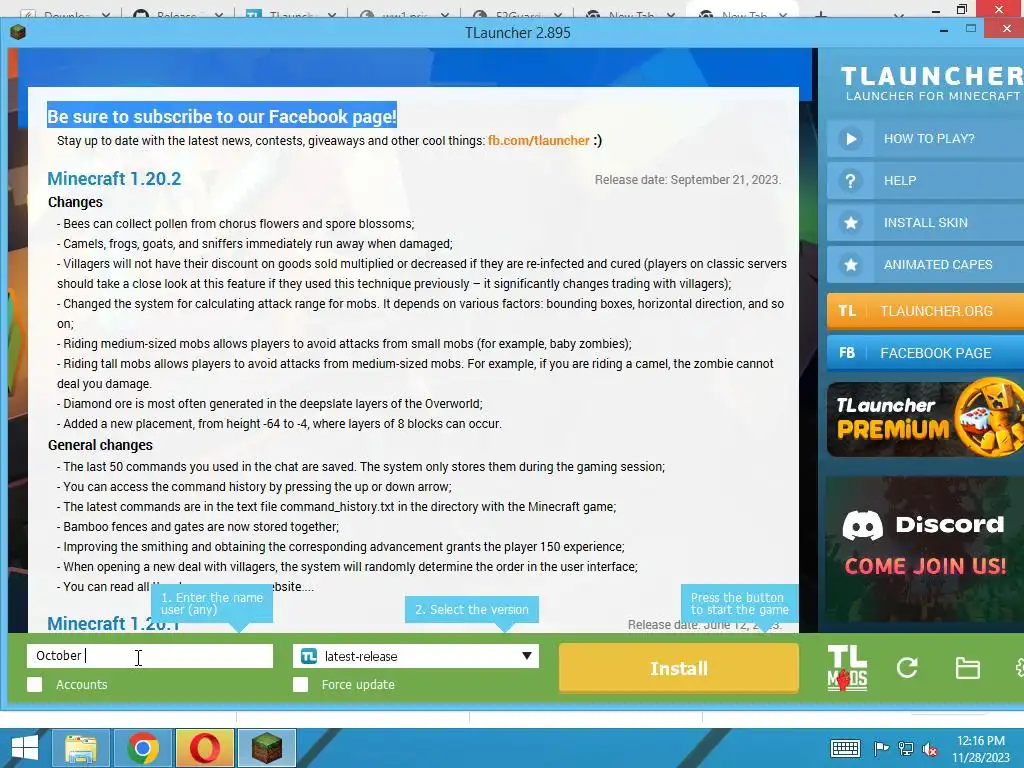Open the game folder icon
1024x768 pixels.
coord(967,668)
